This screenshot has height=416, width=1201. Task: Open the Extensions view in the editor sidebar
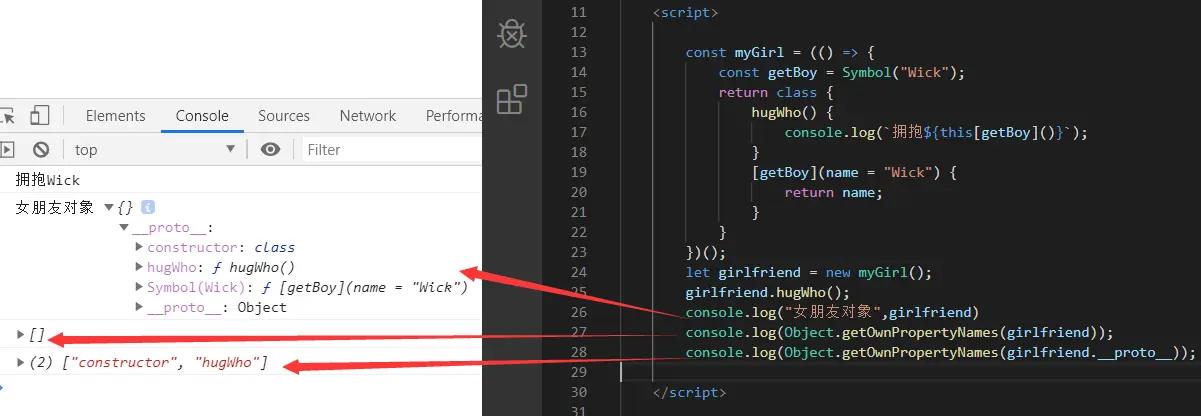(x=512, y=100)
